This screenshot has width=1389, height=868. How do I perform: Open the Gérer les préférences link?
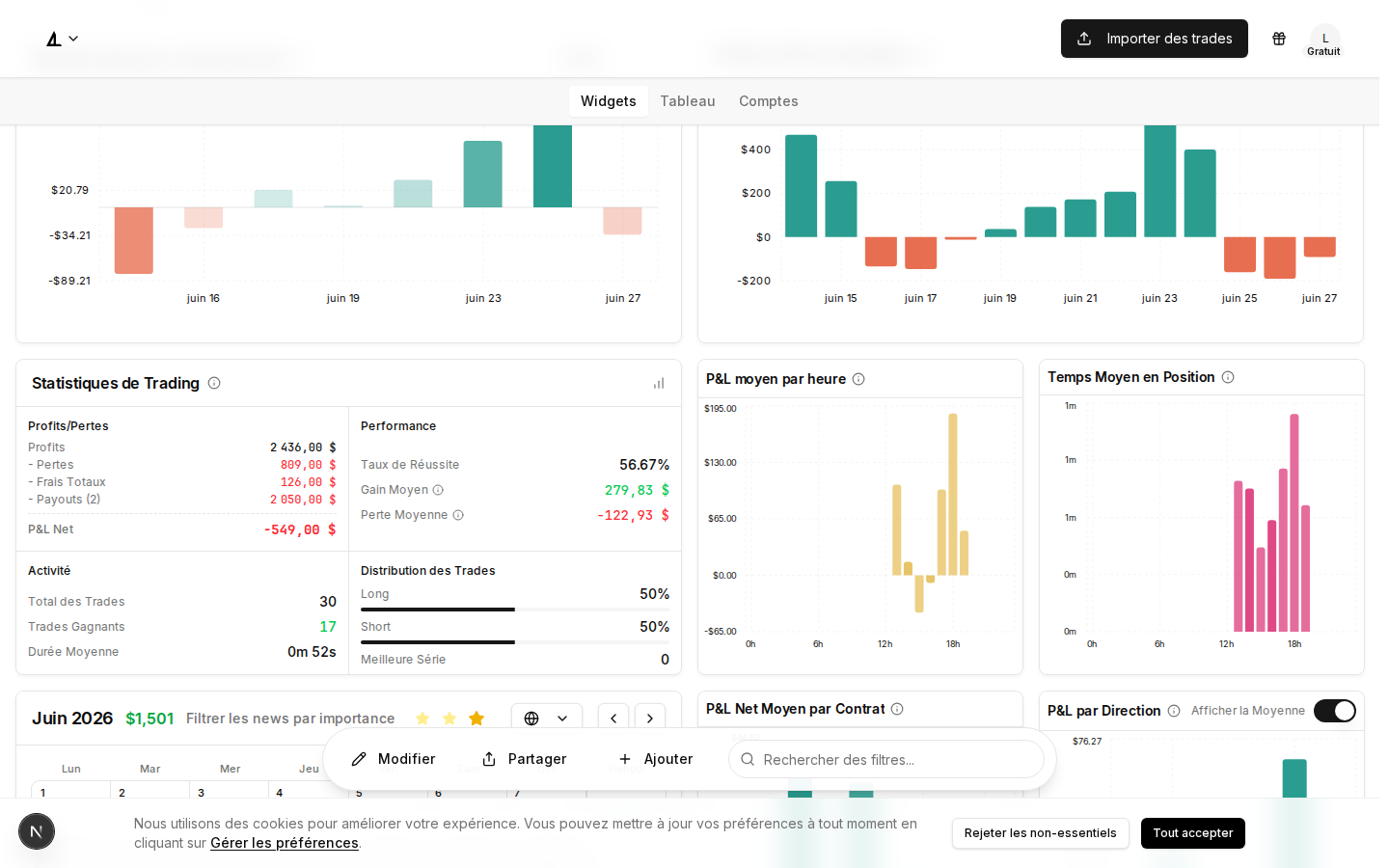(285, 843)
